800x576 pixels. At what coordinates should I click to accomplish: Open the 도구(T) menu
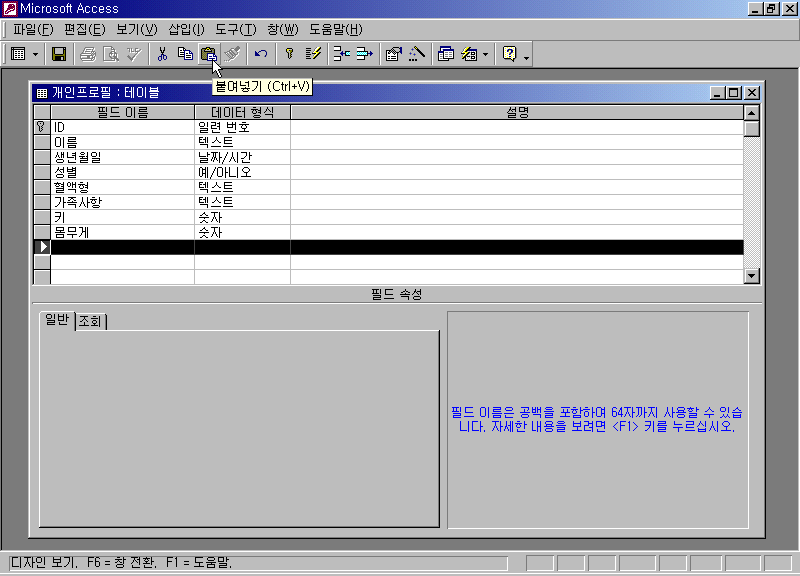pos(235,30)
